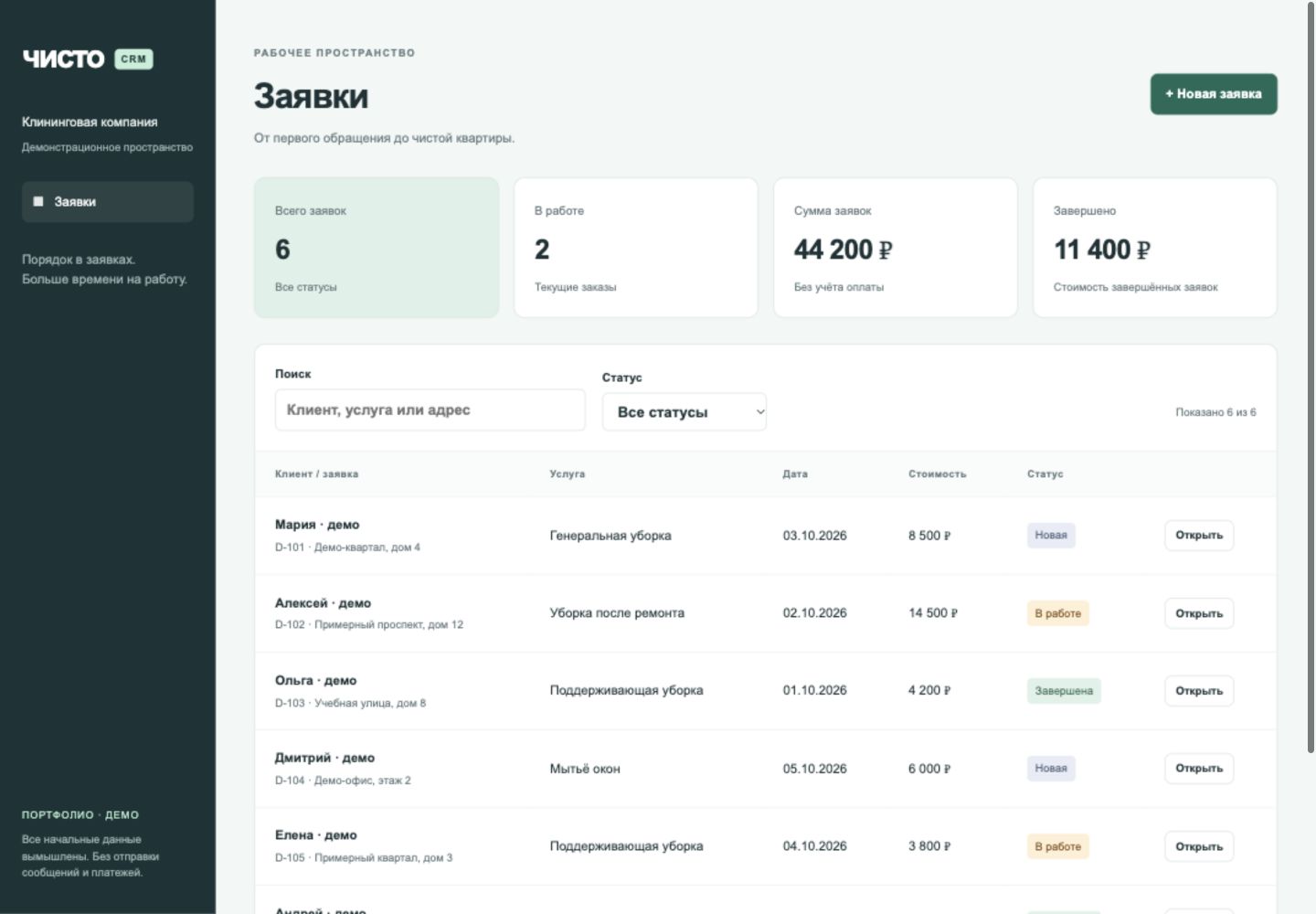The image size is (1316, 914).
Task: Click the Стоимость column header
Action: click(937, 474)
